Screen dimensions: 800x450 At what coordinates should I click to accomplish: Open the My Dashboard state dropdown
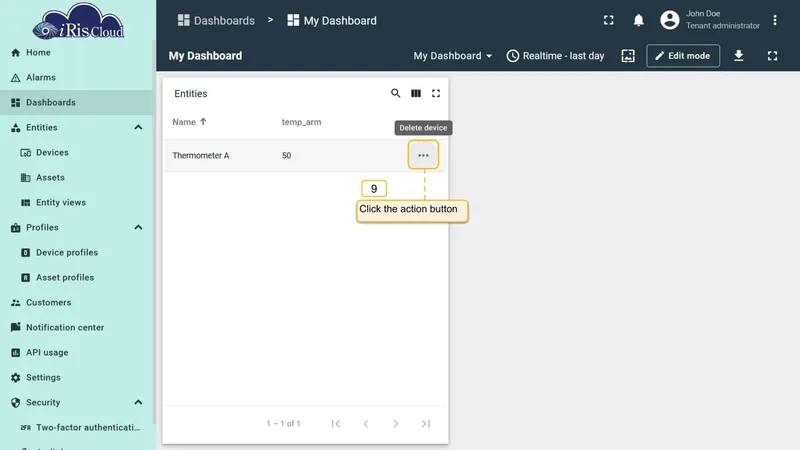tap(453, 56)
